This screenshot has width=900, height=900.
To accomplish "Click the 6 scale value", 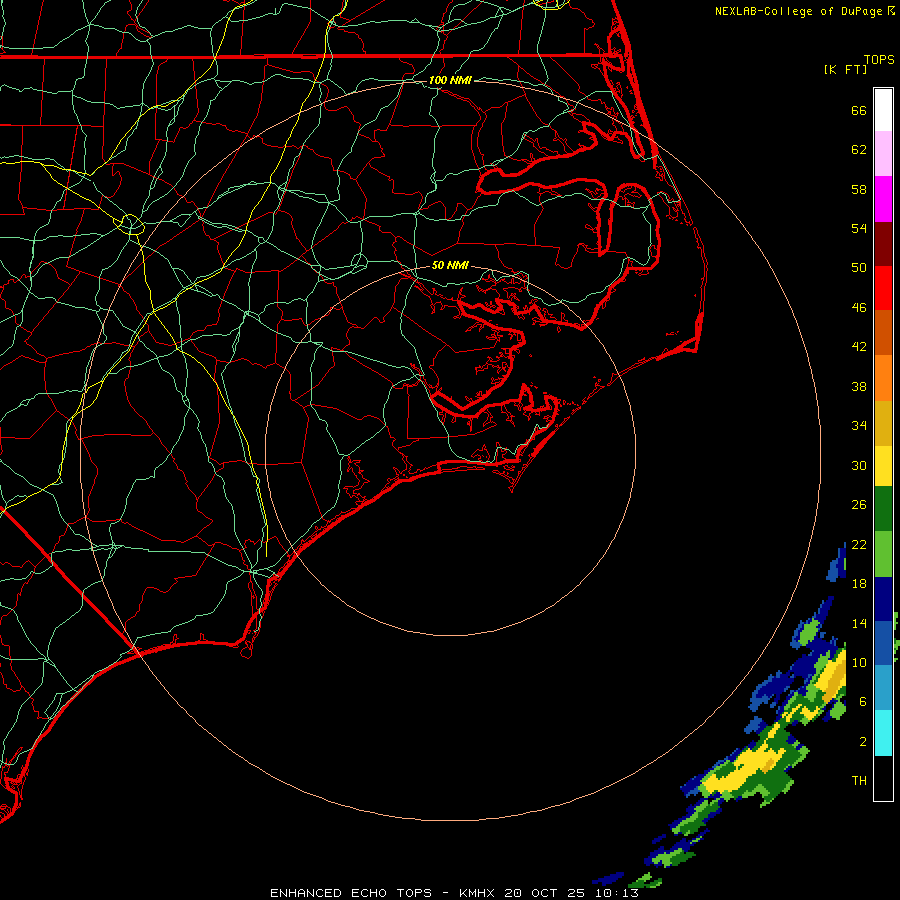I will coord(863,702).
